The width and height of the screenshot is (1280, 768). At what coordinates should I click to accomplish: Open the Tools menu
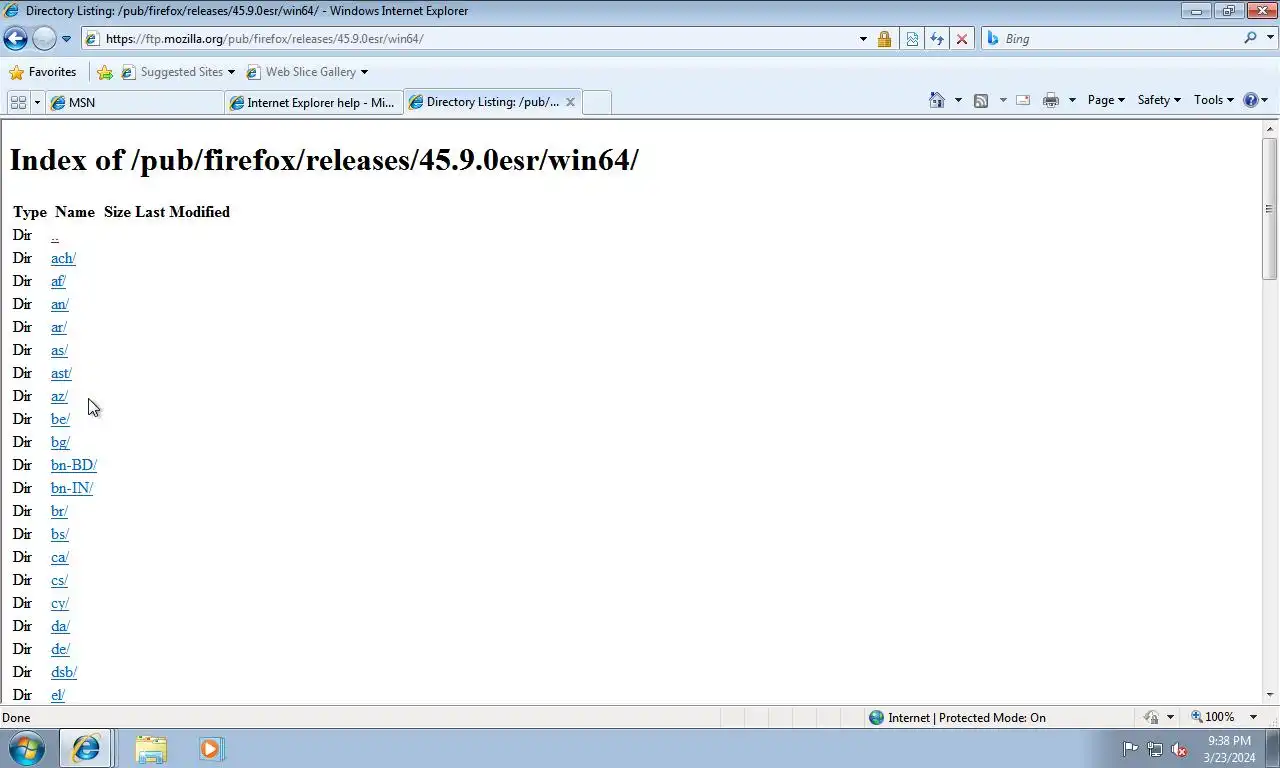1214,100
